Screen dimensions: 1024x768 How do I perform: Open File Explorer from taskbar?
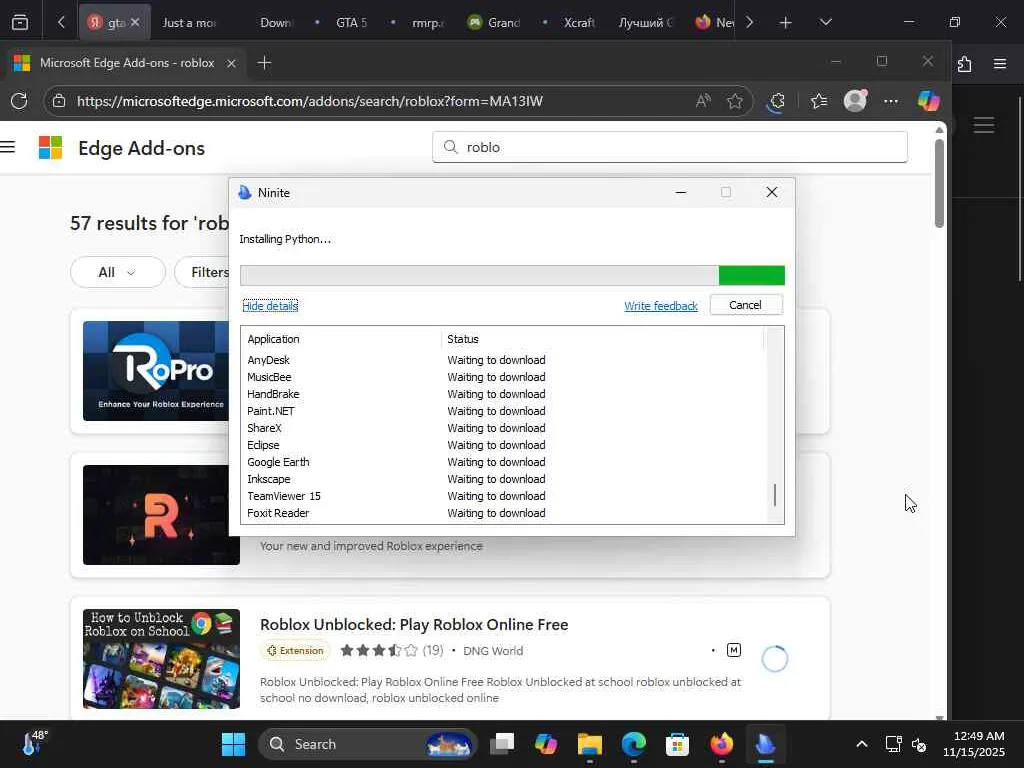(x=590, y=744)
